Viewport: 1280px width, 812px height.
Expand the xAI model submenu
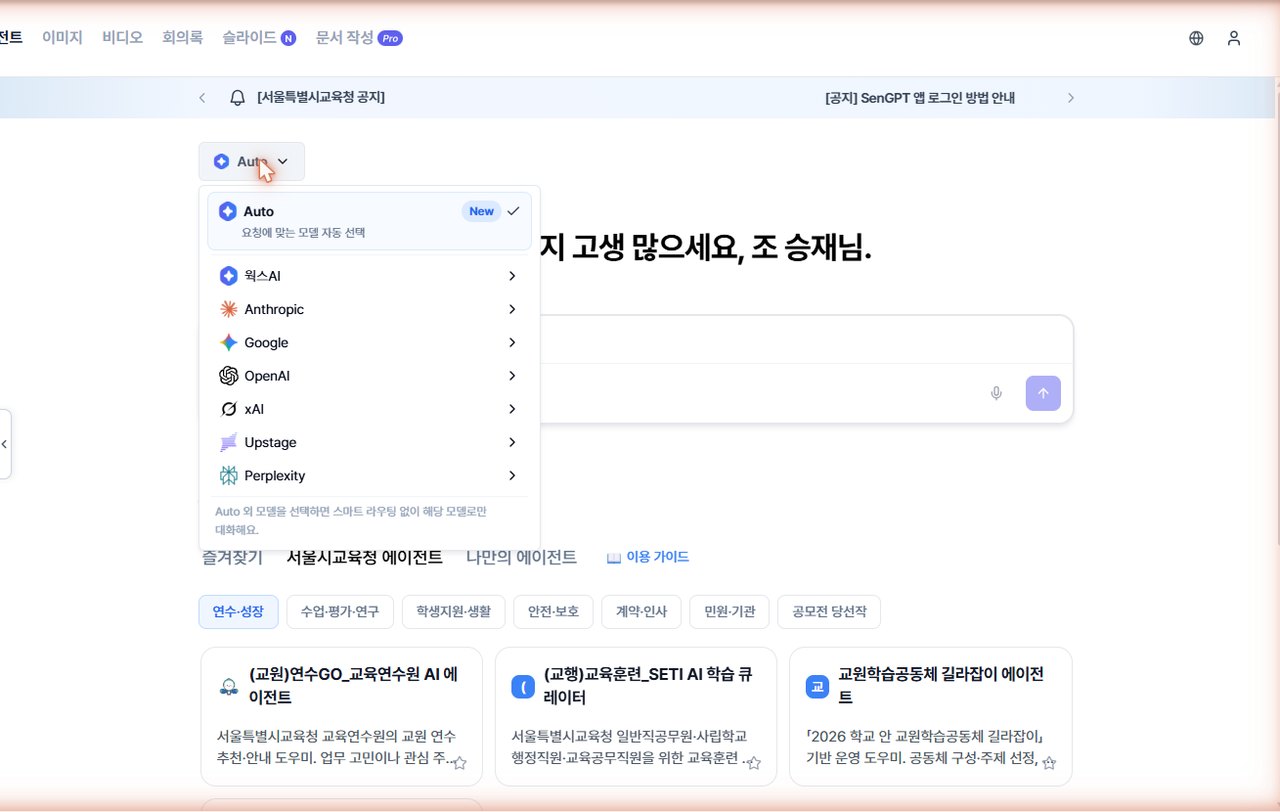[x=370, y=409]
